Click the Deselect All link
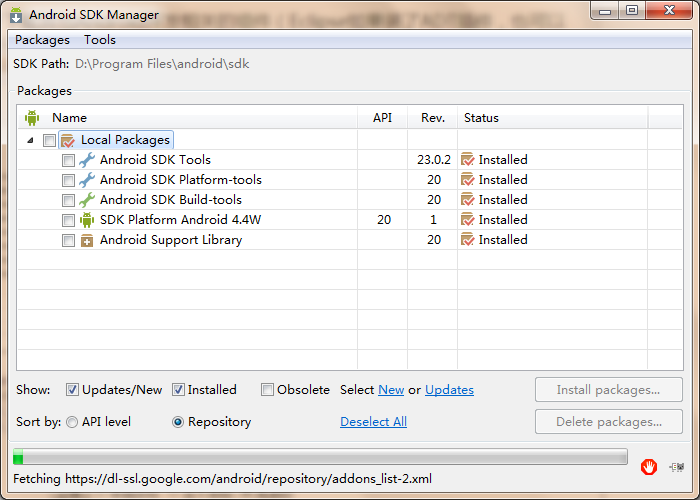Image resolution: width=700 pixels, height=500 pixels. (373, 422)
